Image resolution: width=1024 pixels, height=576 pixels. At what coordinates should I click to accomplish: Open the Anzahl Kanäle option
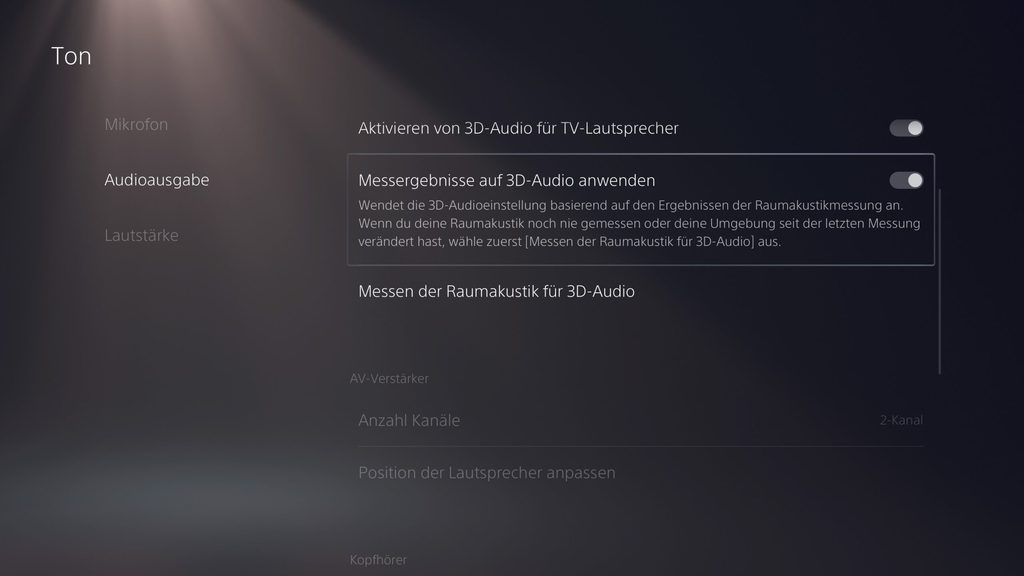641,420
